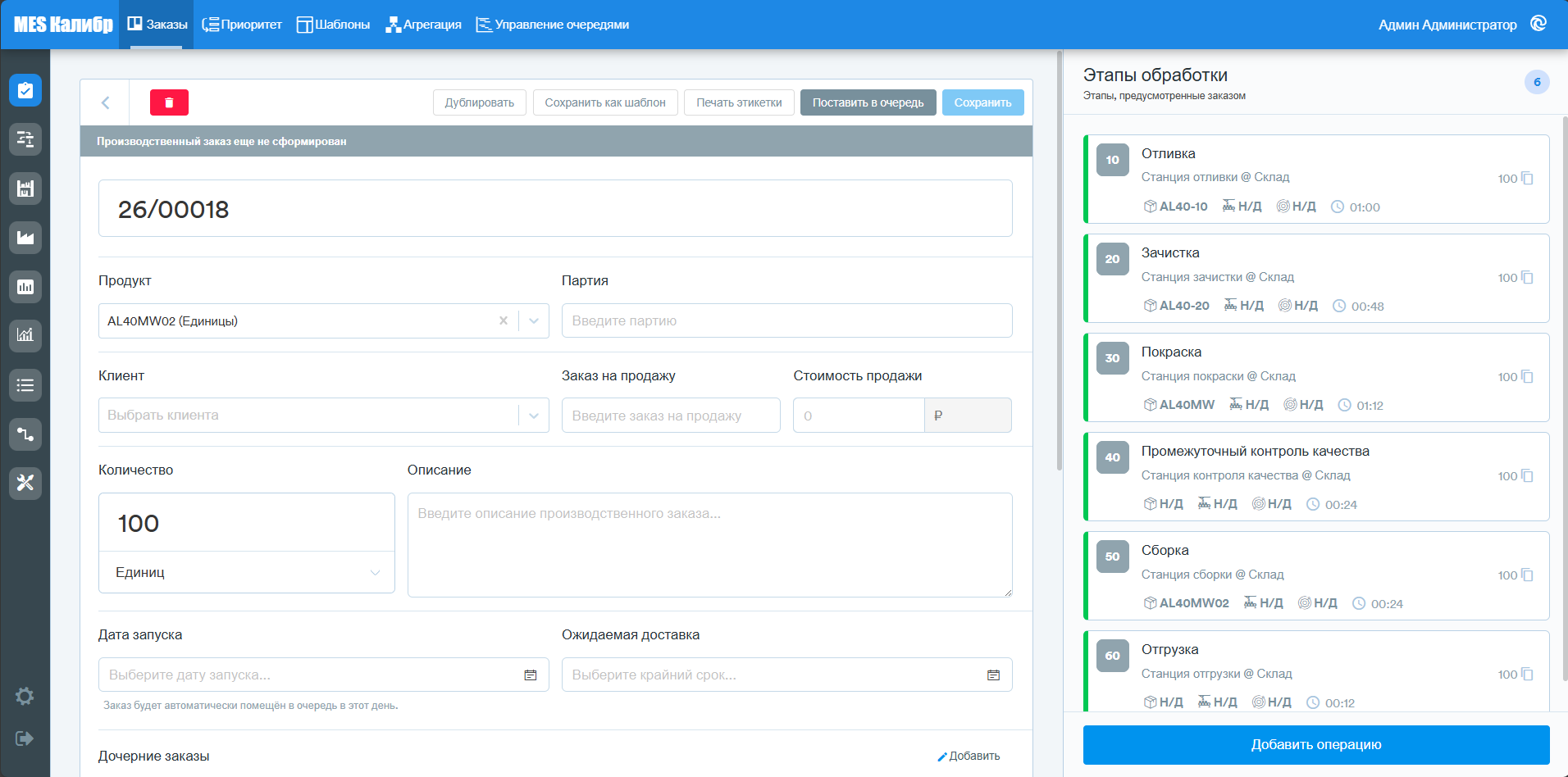The image size is (1568, 777).
Task: Click copy icon on Отгрузка stage
Action: 1527,674
